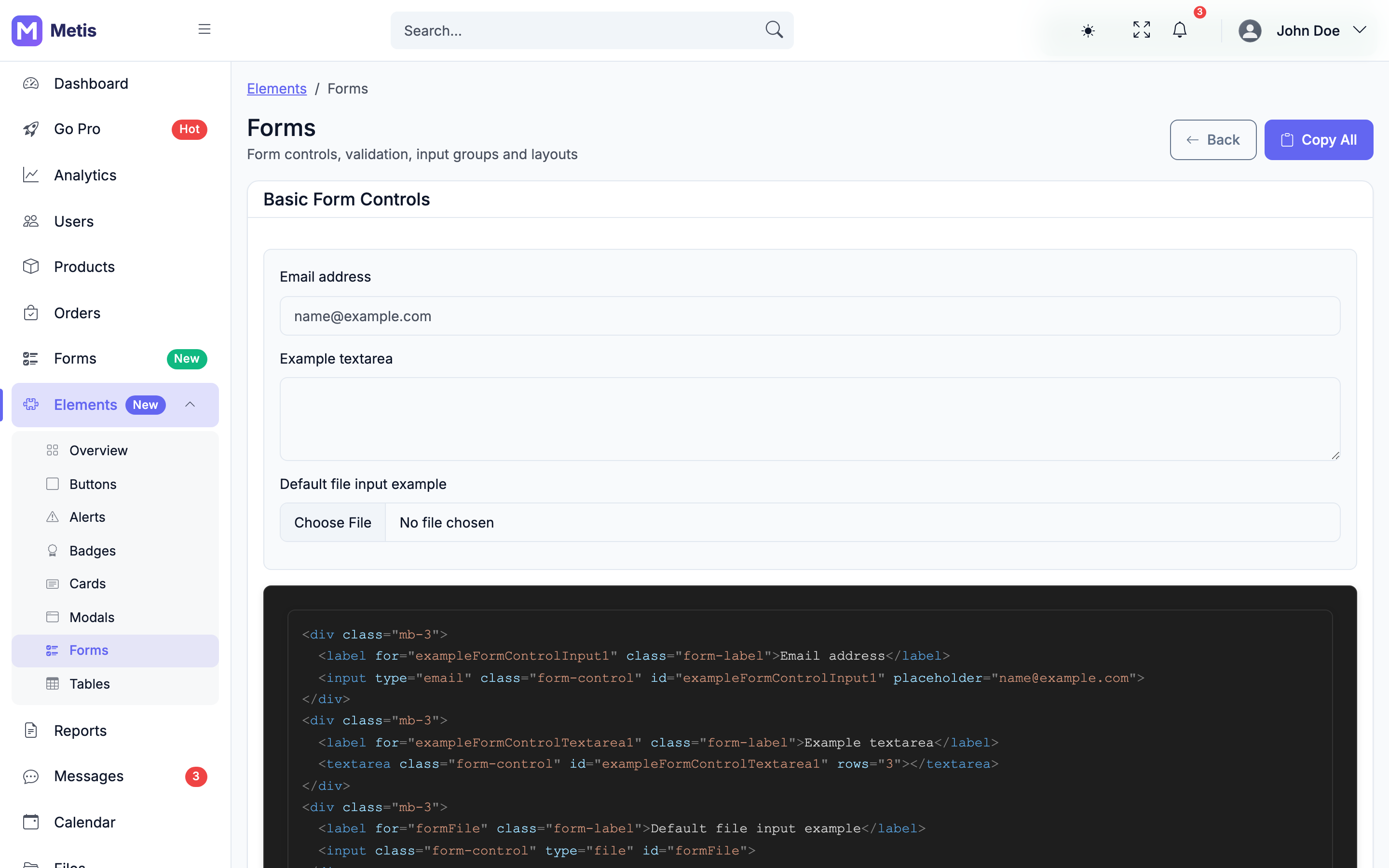Click the Buttons square icon

click(x=52, y=484)
